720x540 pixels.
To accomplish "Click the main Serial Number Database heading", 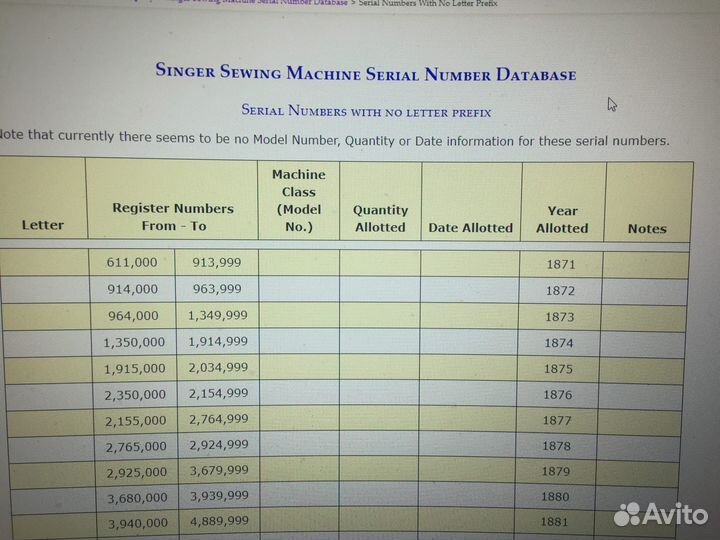I will click(x=365, y=73).
